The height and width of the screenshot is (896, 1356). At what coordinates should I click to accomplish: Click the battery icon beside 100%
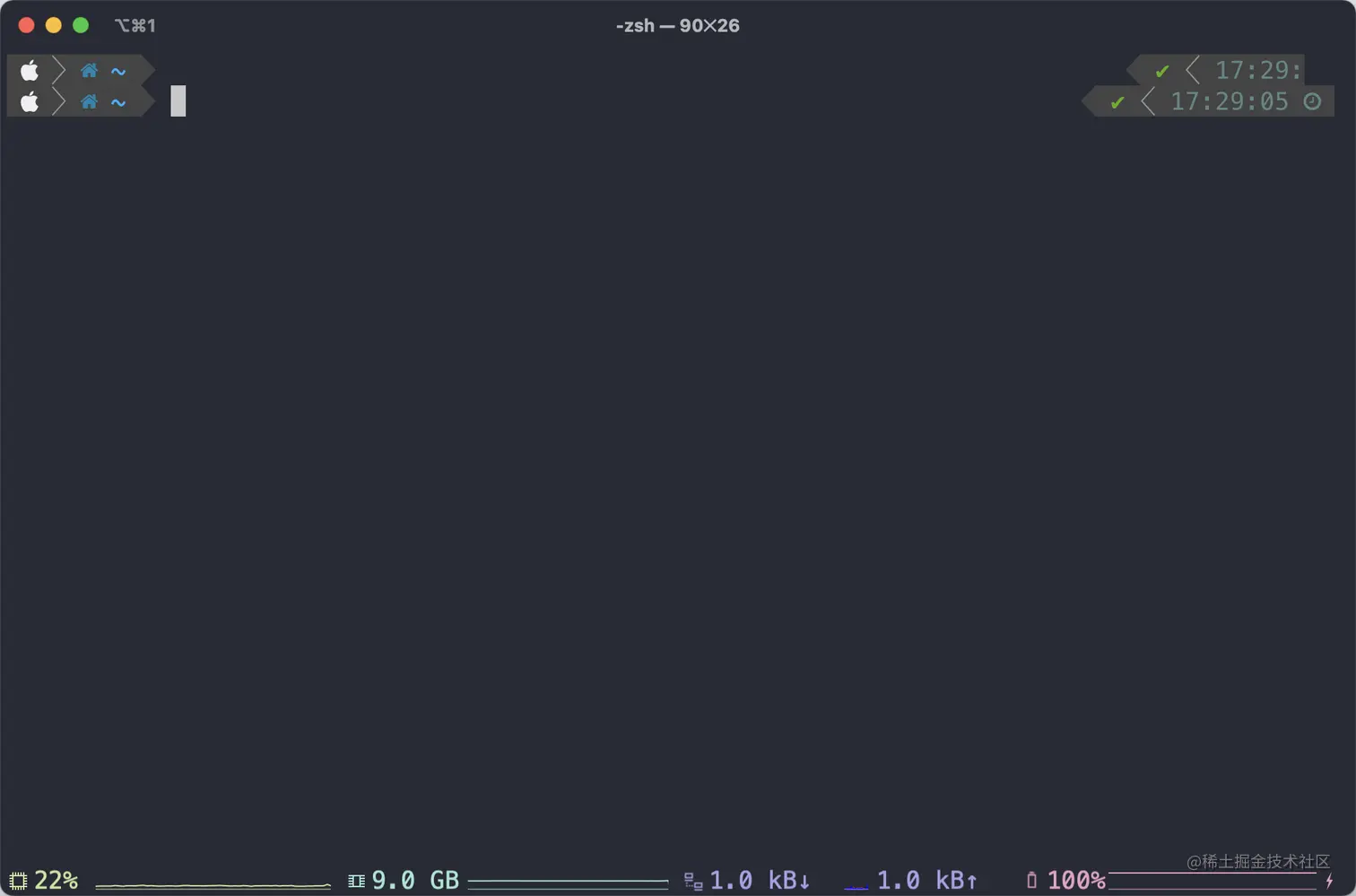[1031, 881]
